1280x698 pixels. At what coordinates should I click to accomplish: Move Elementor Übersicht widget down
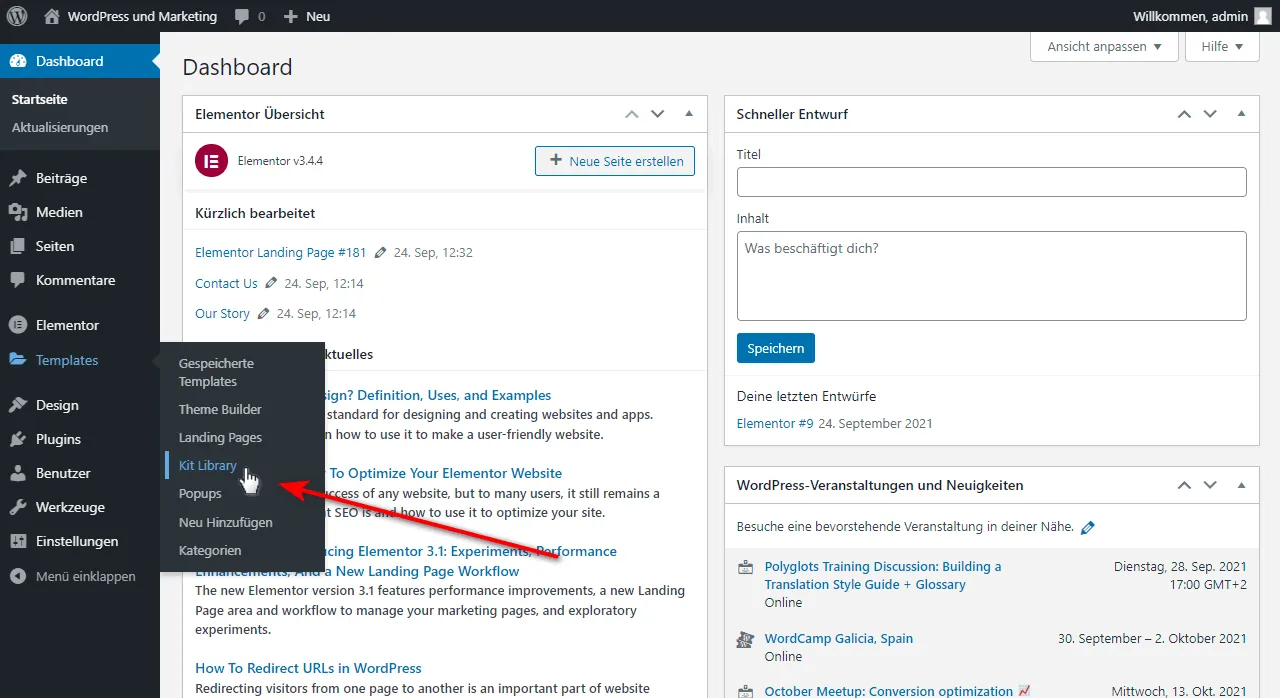(657, 114)
